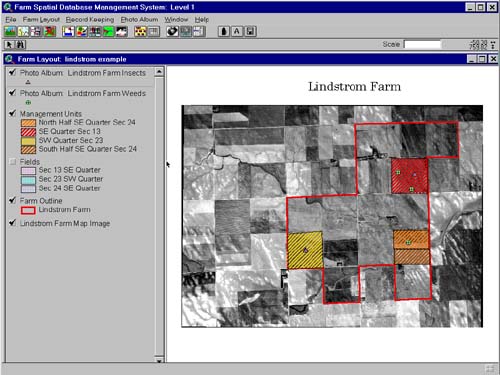Open the Photo Album menu
The image size is (500, 375).
(139, 20)
